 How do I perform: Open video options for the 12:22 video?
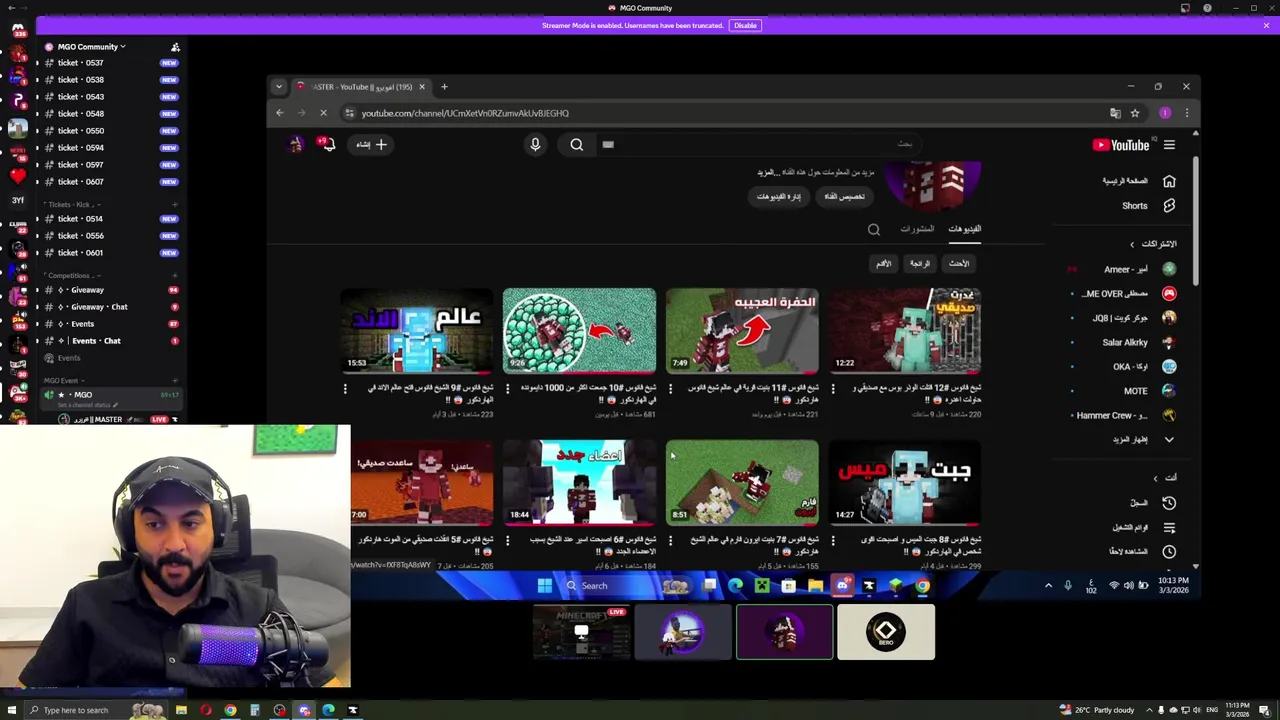pyautogui.click(x=833, y=388)
